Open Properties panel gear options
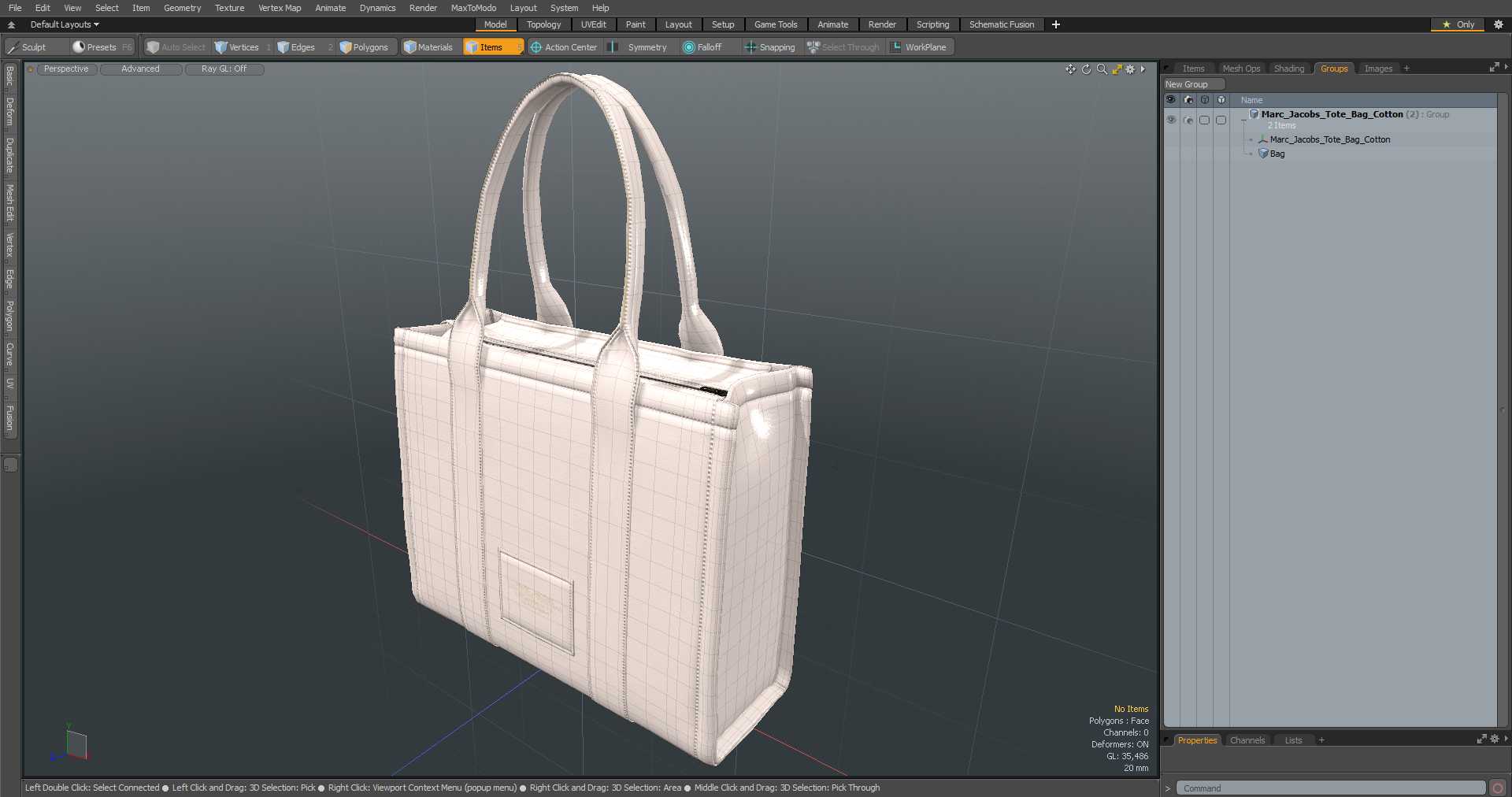Viewport: 1512px width, 797px height. click(1494, 740)
